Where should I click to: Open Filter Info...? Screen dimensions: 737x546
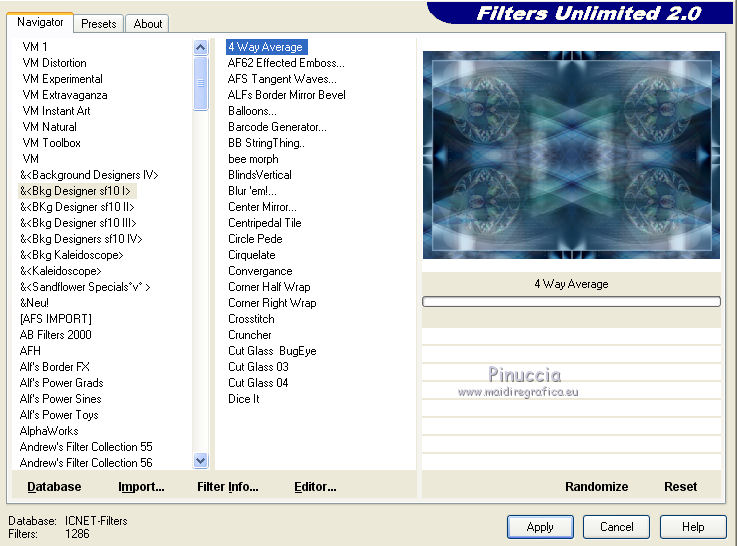pos(227,487)
